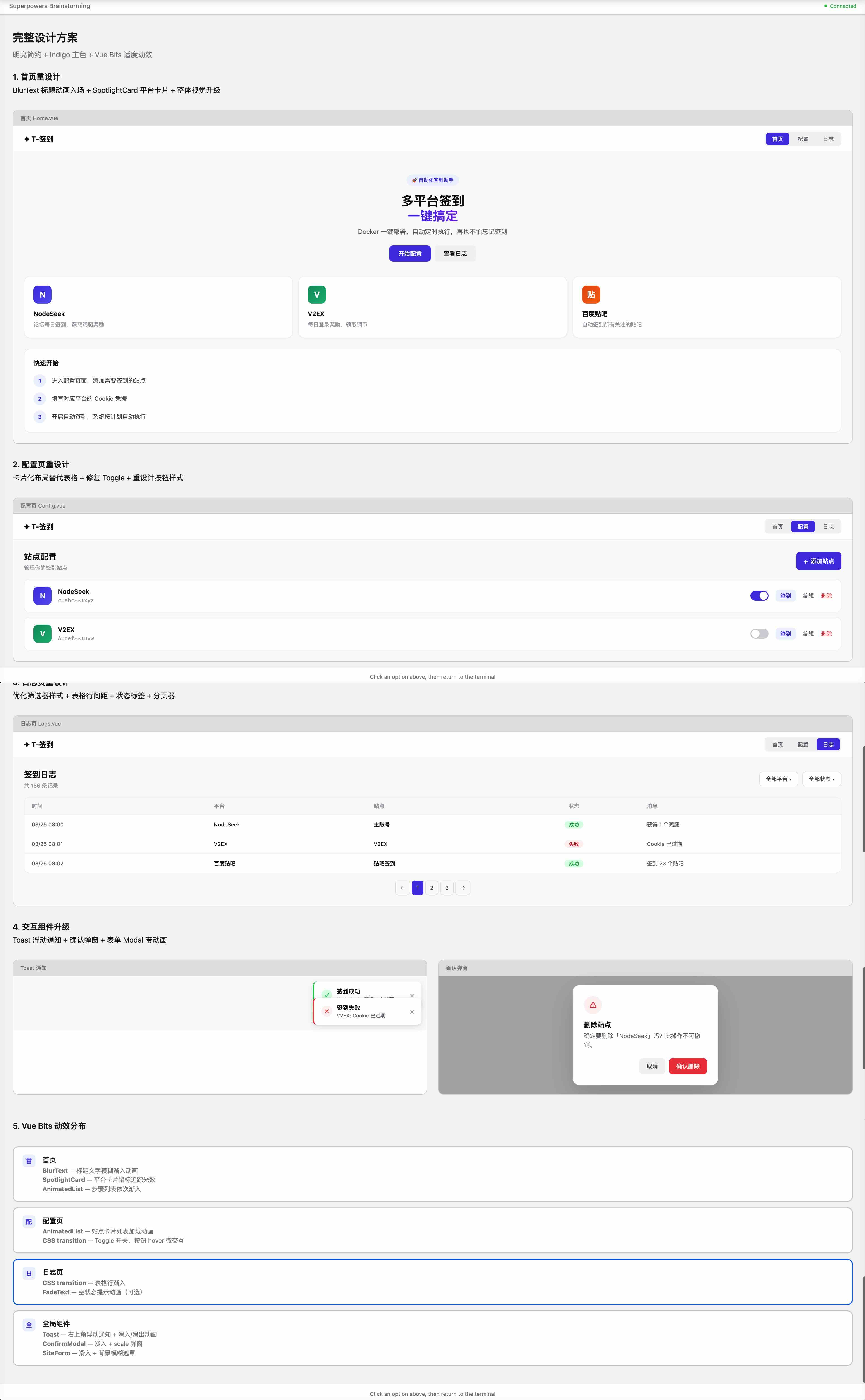
Task: Click the NodeSeek purple N card icon
Action: [x=42, y=295]
